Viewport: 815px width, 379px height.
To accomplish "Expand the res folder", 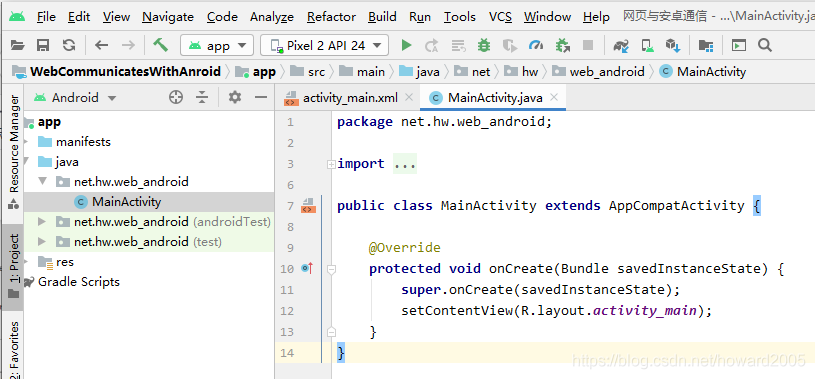I will [26, 262].
